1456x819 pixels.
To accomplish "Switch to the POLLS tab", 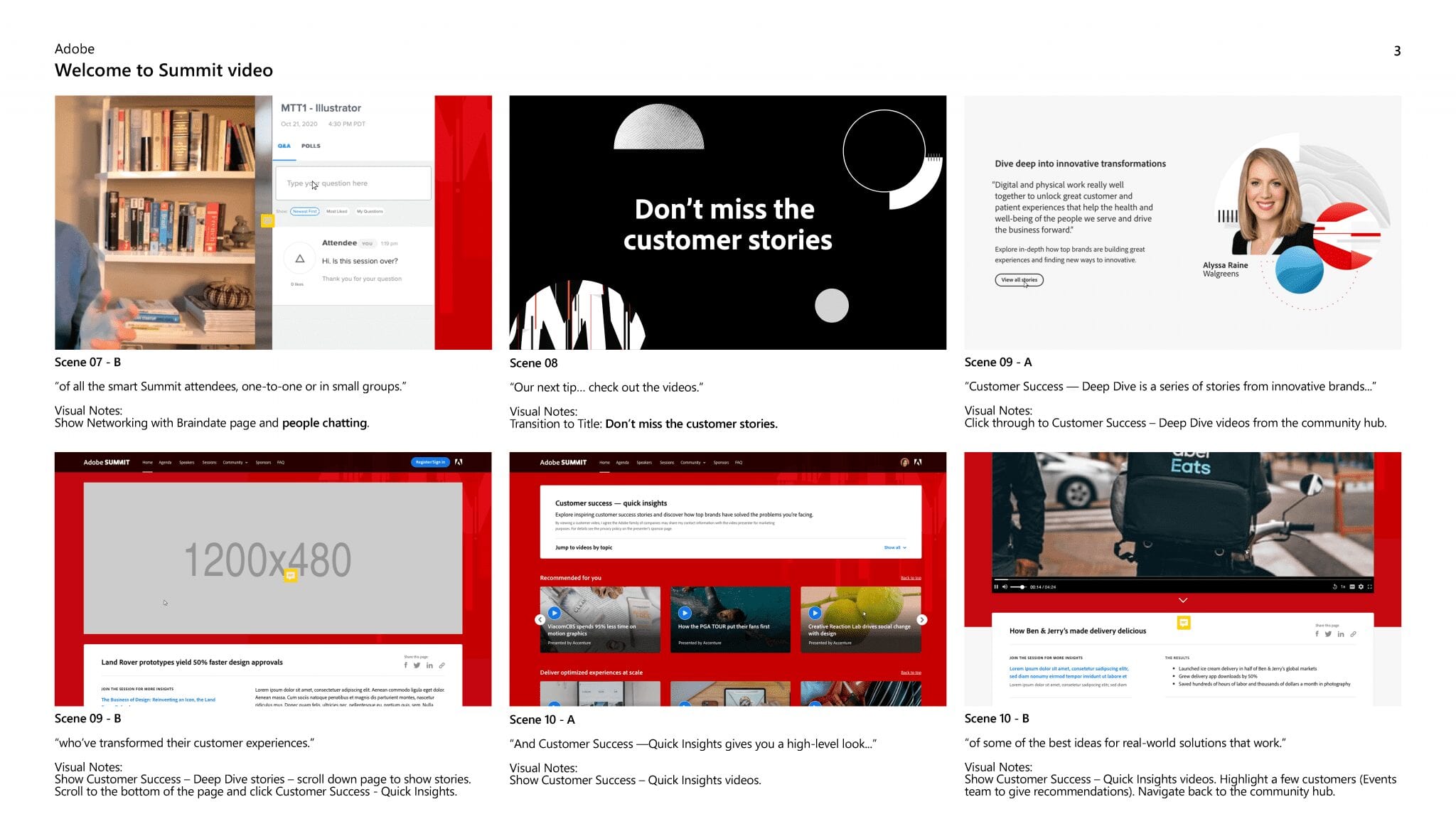I will 311,146.
